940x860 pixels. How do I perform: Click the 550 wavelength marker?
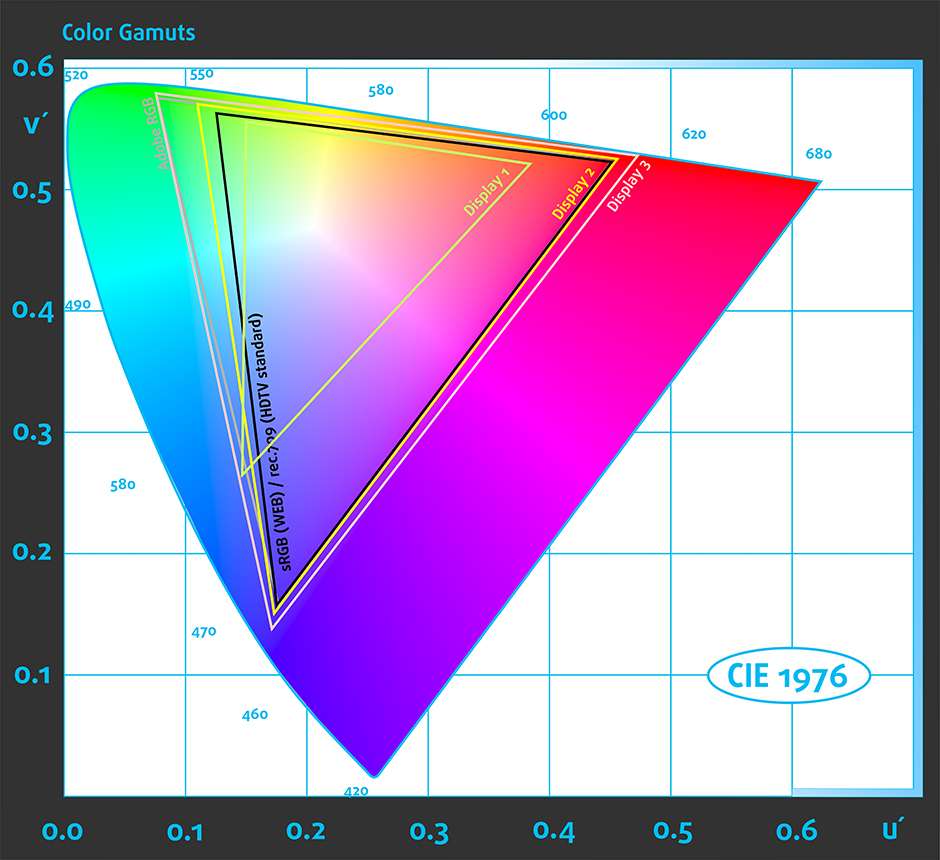pyautogui.click(x=201, y=74)
